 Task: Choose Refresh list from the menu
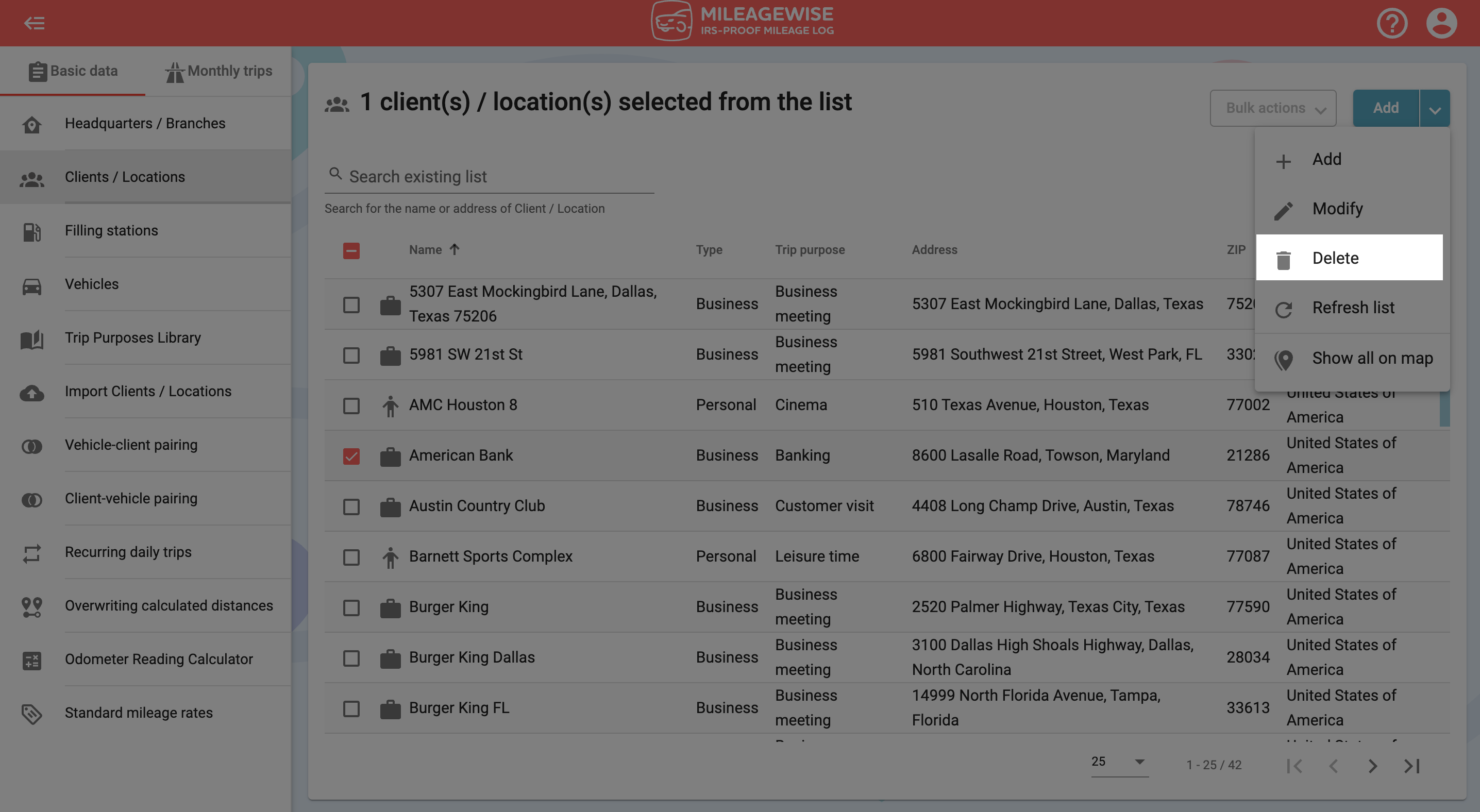point(1352,308)
